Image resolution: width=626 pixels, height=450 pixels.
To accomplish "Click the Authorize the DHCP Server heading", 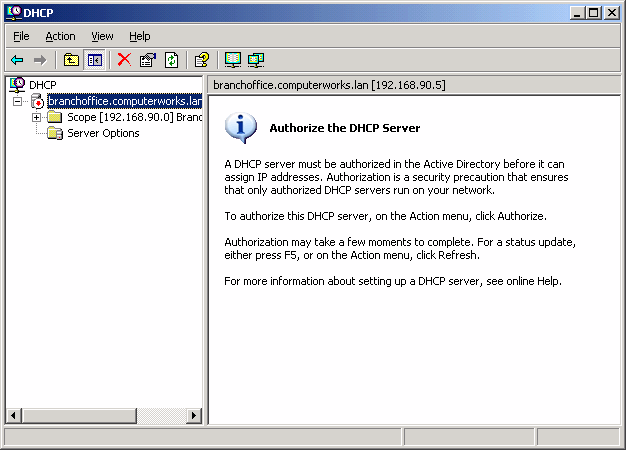I will [345, 128].
